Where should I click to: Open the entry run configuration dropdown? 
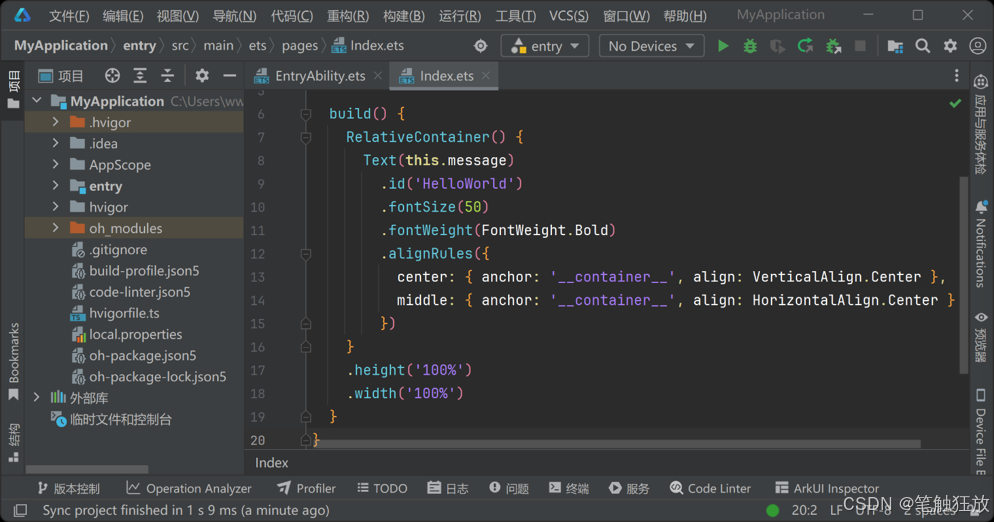545,46
